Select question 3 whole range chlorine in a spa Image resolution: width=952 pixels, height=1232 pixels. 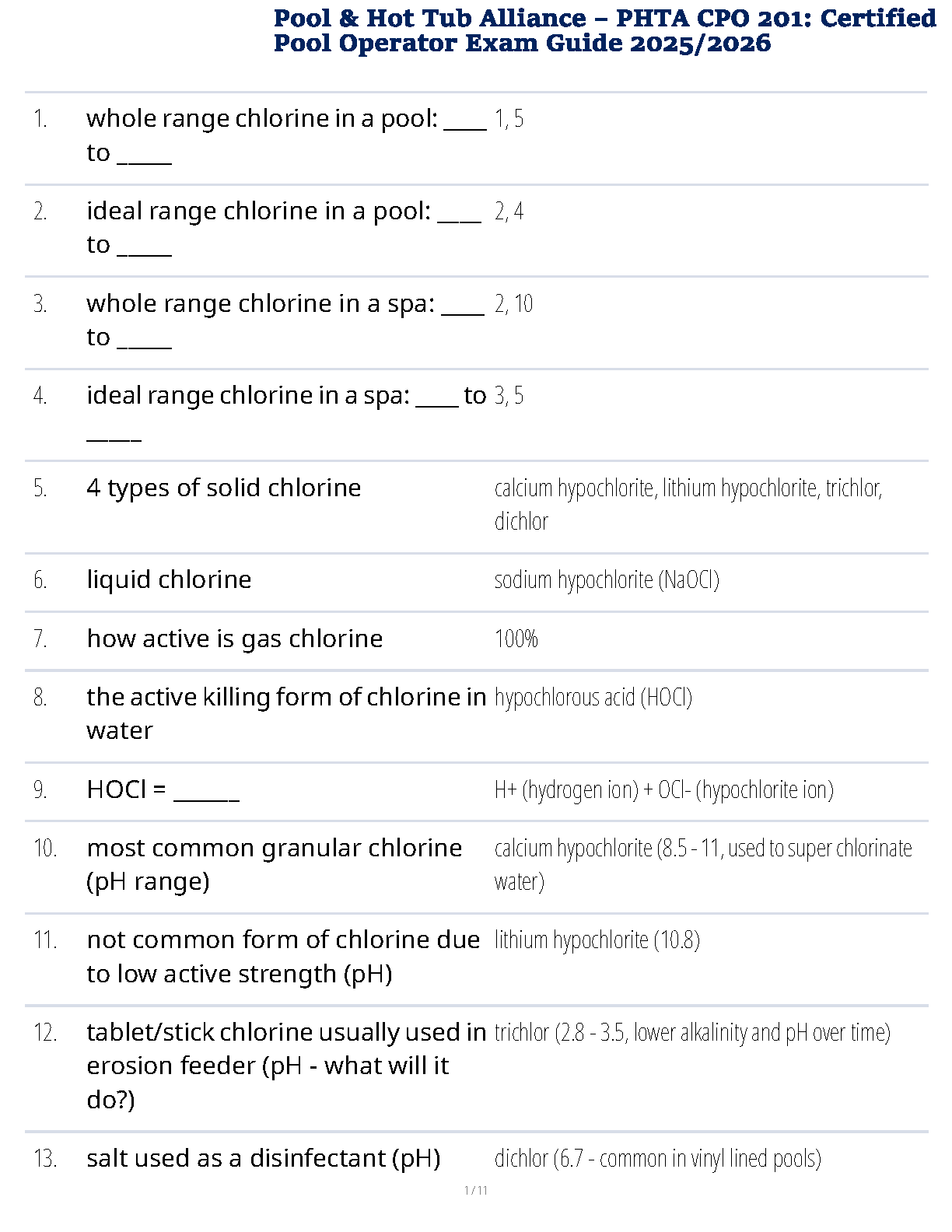(x=285, y=320)
